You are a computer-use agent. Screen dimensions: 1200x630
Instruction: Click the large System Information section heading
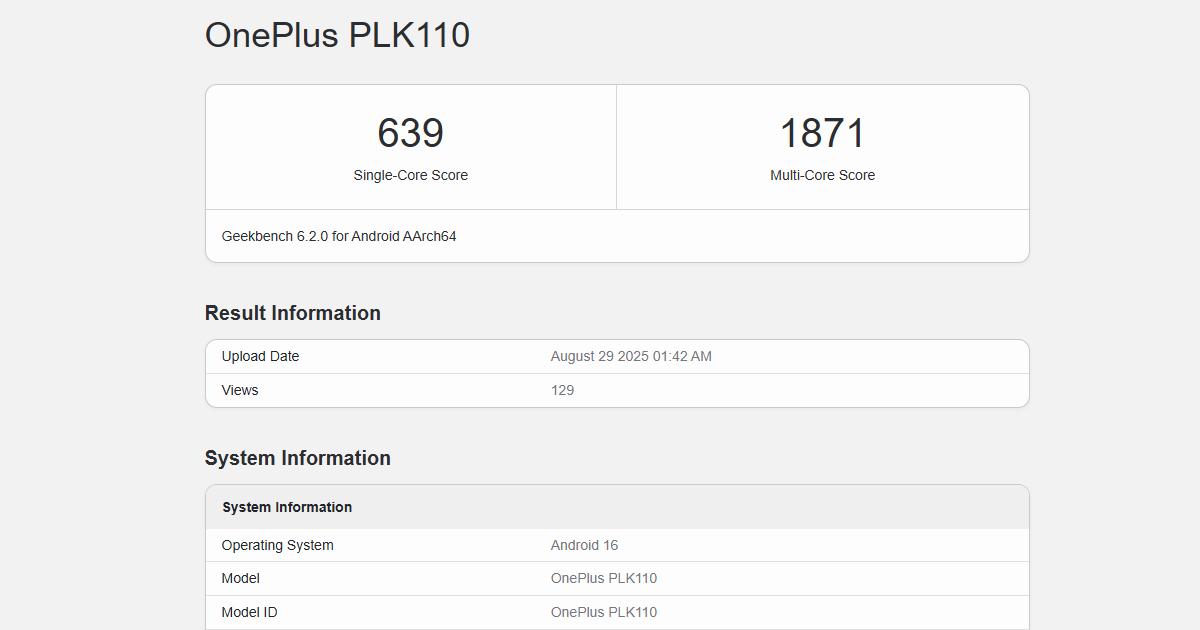coord(297,458)
